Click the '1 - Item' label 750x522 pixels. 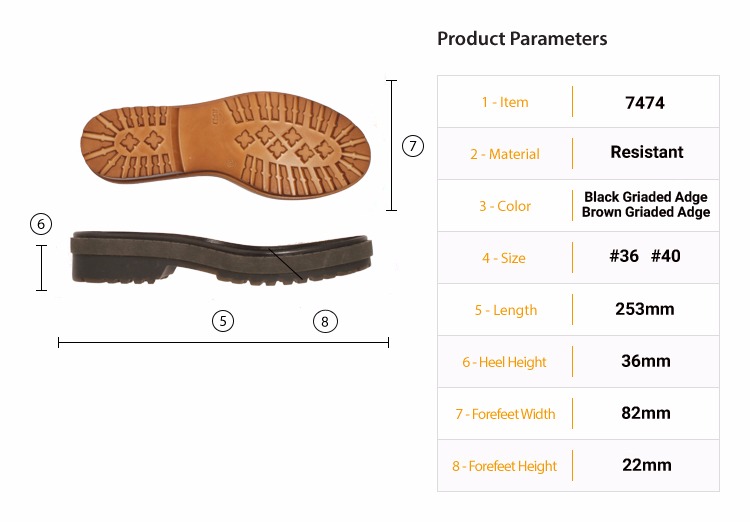click(505, 102)
